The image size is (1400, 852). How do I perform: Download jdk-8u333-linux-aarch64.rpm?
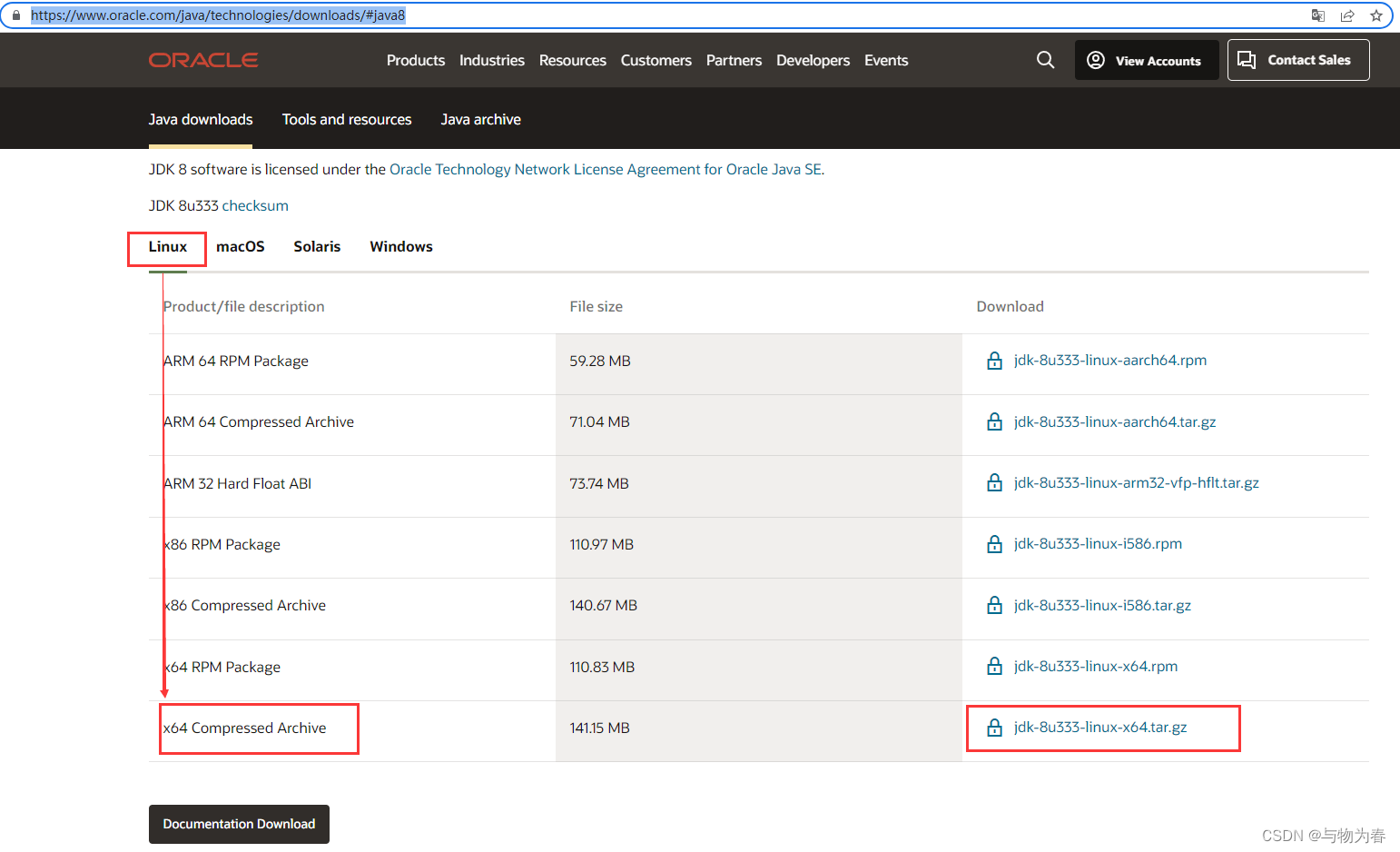(1110, 360)
